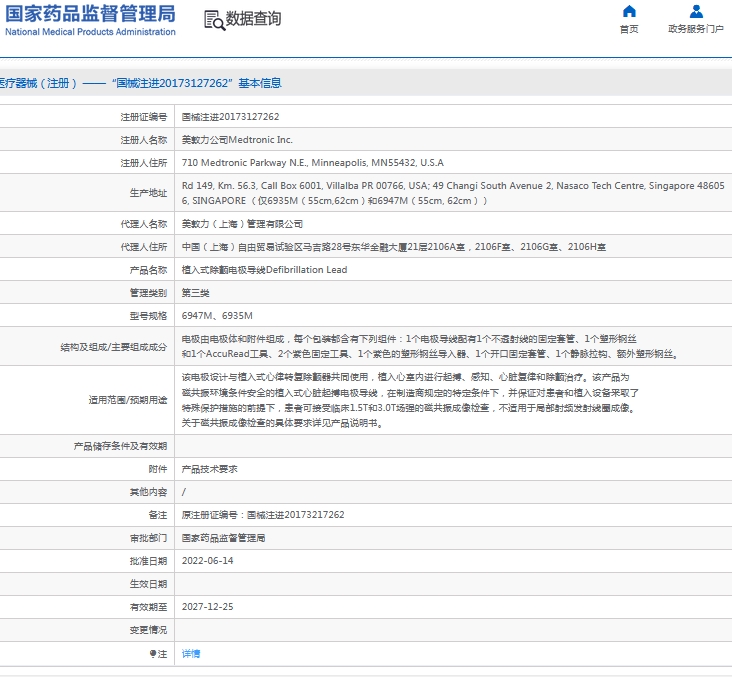The height and width of the screenshot is (677, 732).
Task: Click the 结构及组成/主要组成成分 label
Action: click(x=113, y=347)
